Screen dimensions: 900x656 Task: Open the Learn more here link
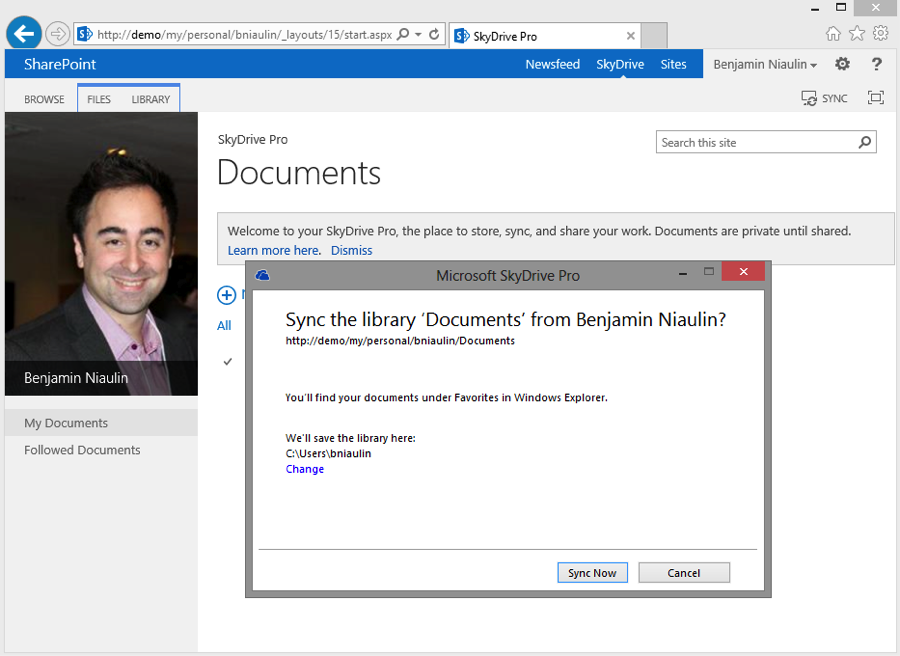point(274,250)
